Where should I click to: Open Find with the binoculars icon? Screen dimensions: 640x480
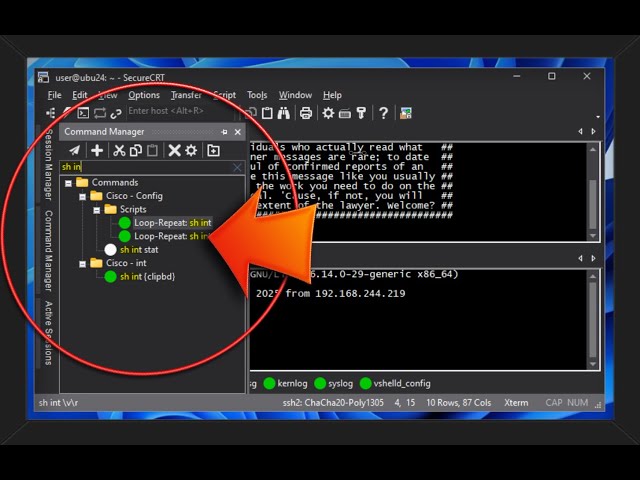tap(284, 113)
